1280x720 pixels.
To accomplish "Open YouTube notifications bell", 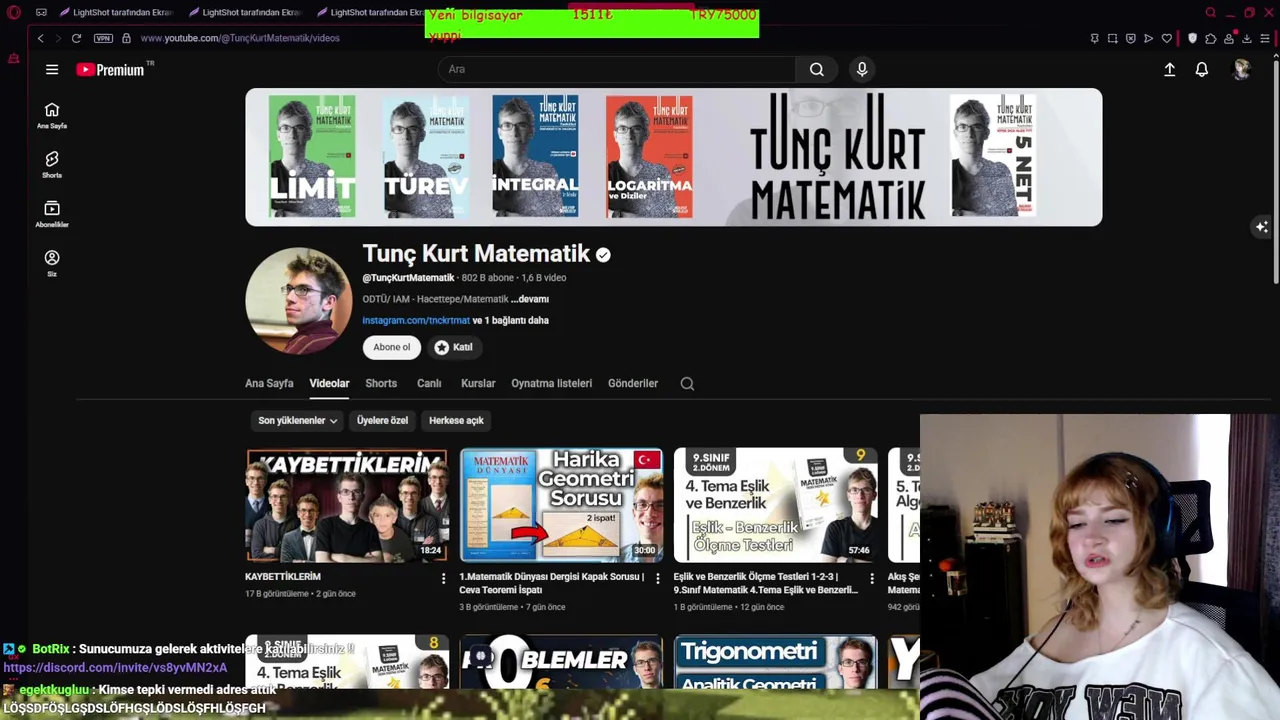I will (1202, 70).
